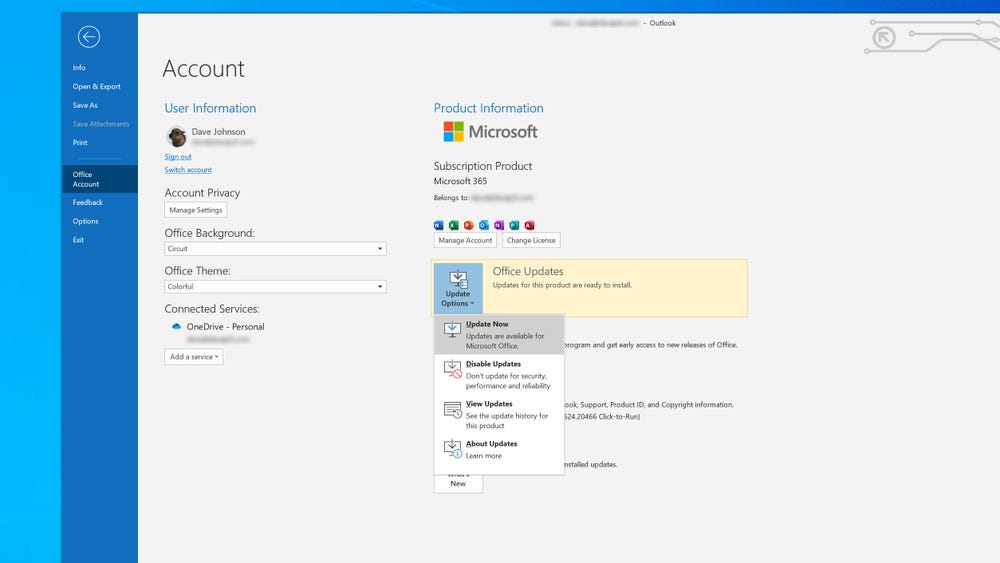Toggle the Update Options menu button
Image resolution: width=1000 pixels, height=563 pixels.
457,289
